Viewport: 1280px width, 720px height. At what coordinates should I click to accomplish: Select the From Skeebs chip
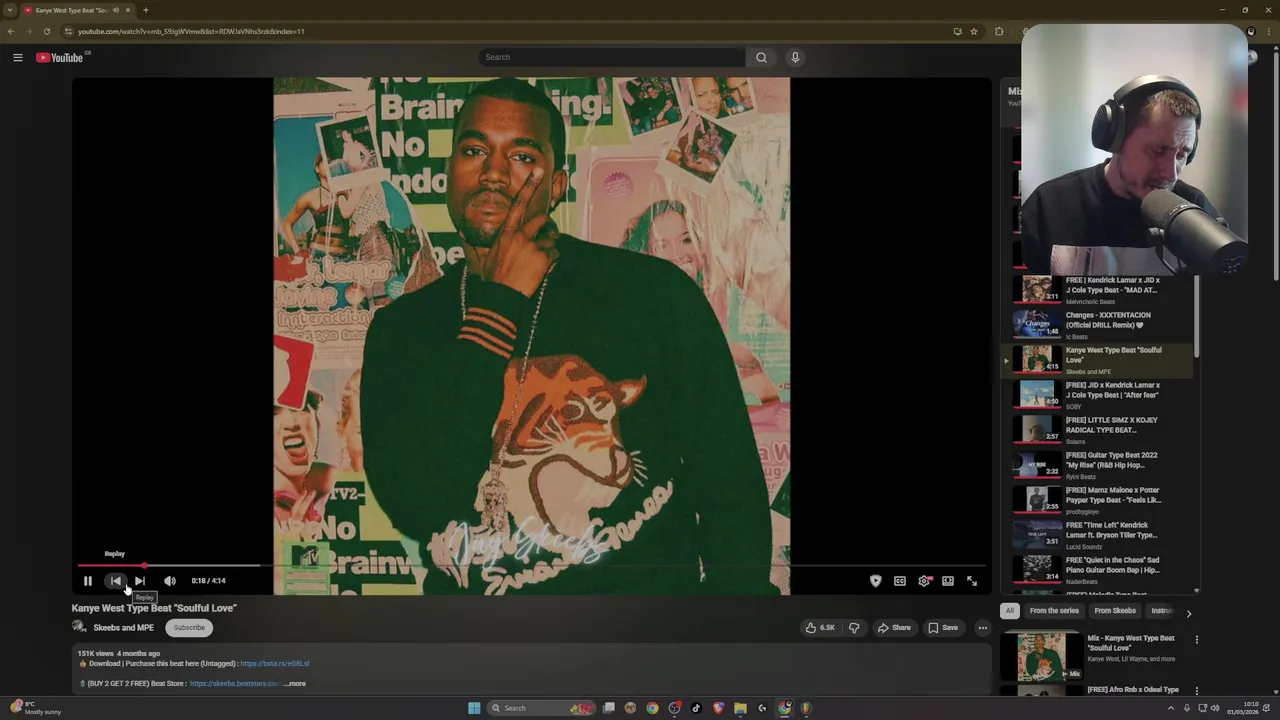point(1115,611)
